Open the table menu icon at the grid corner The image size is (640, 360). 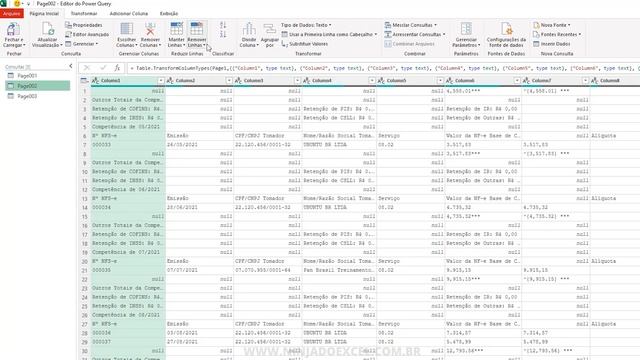84,81
